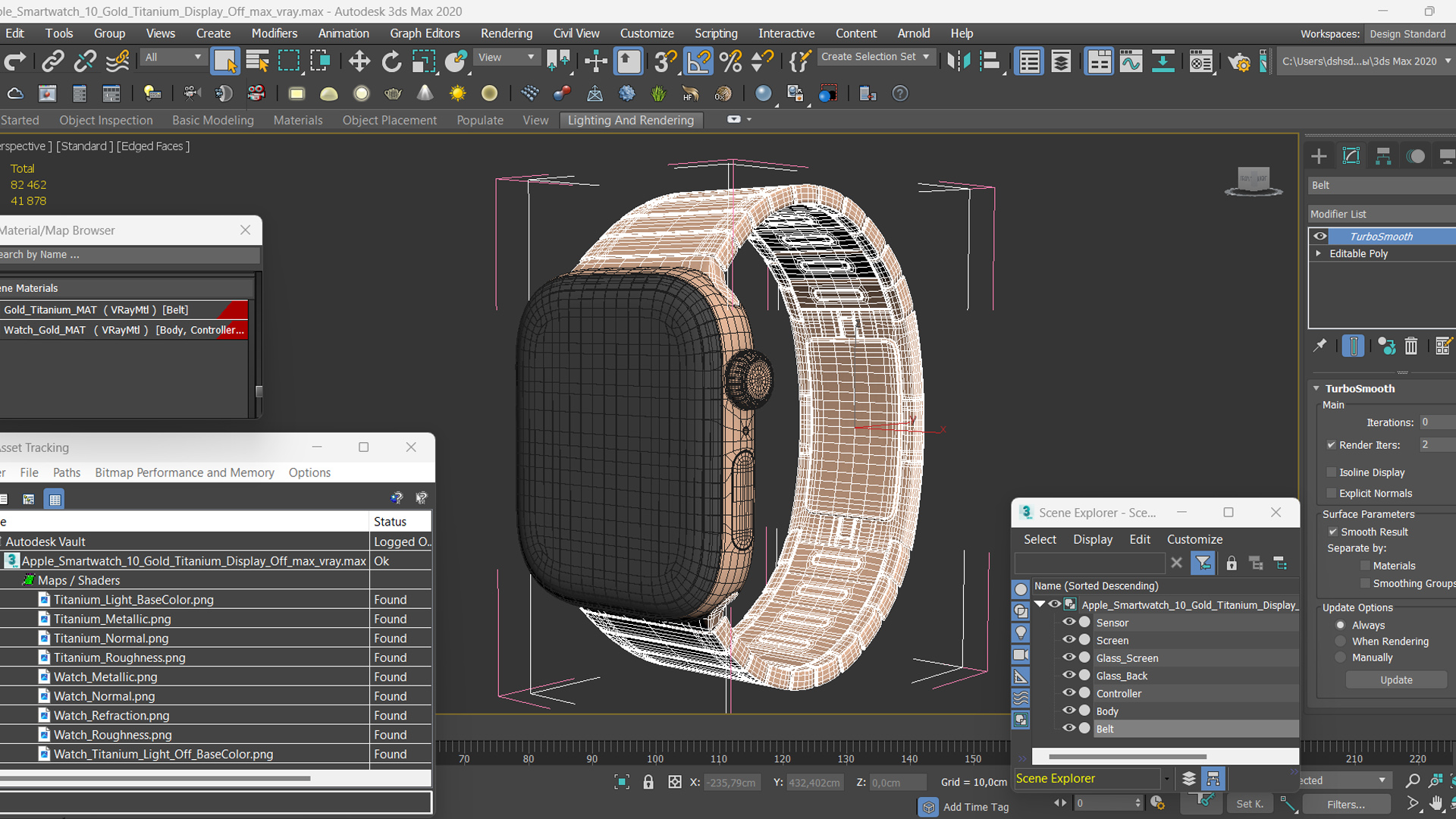Viewport: 1456px width, 819px height.
Task: Select Gold_Titanium_MAT material entry
Action: click(124, 309)
